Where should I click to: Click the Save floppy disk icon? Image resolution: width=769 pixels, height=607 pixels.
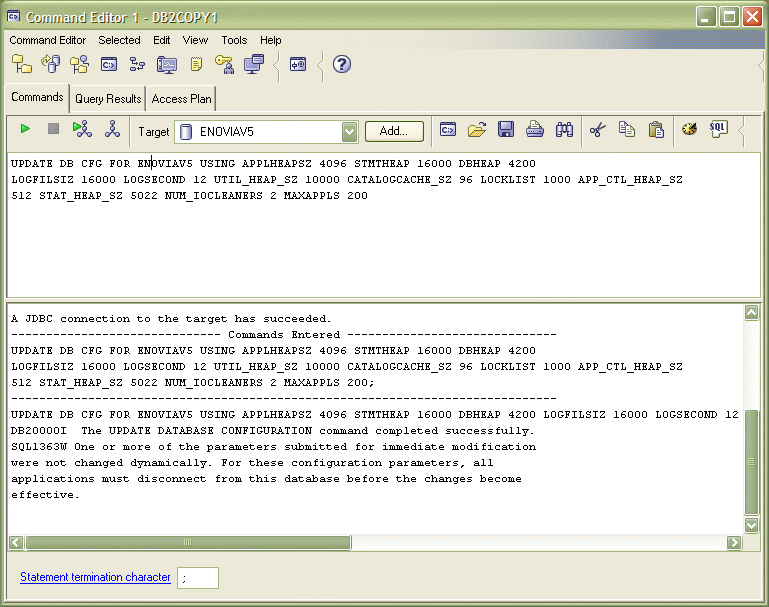pos(506,129)
